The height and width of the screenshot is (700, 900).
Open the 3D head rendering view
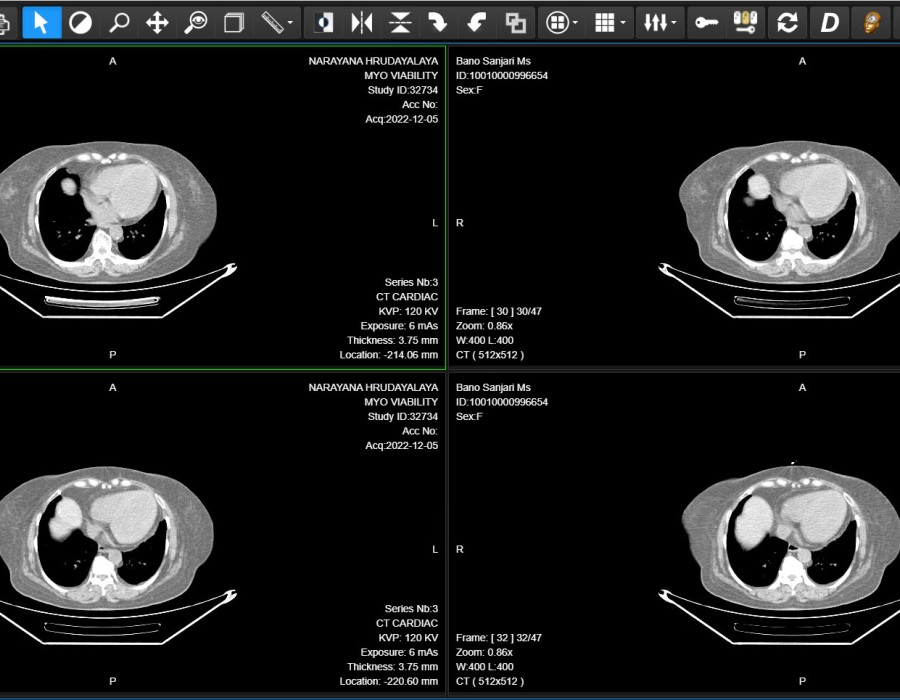873,22
